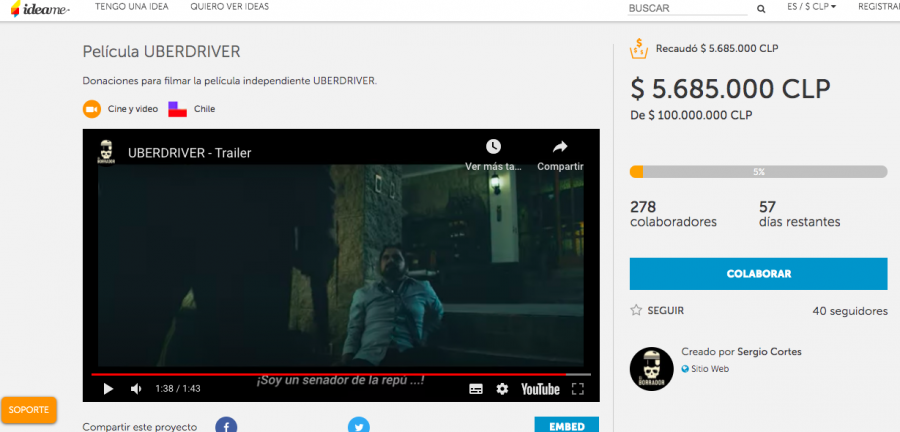Click the search magnifier icon
The image size is (900, 432).
(761, 9)
